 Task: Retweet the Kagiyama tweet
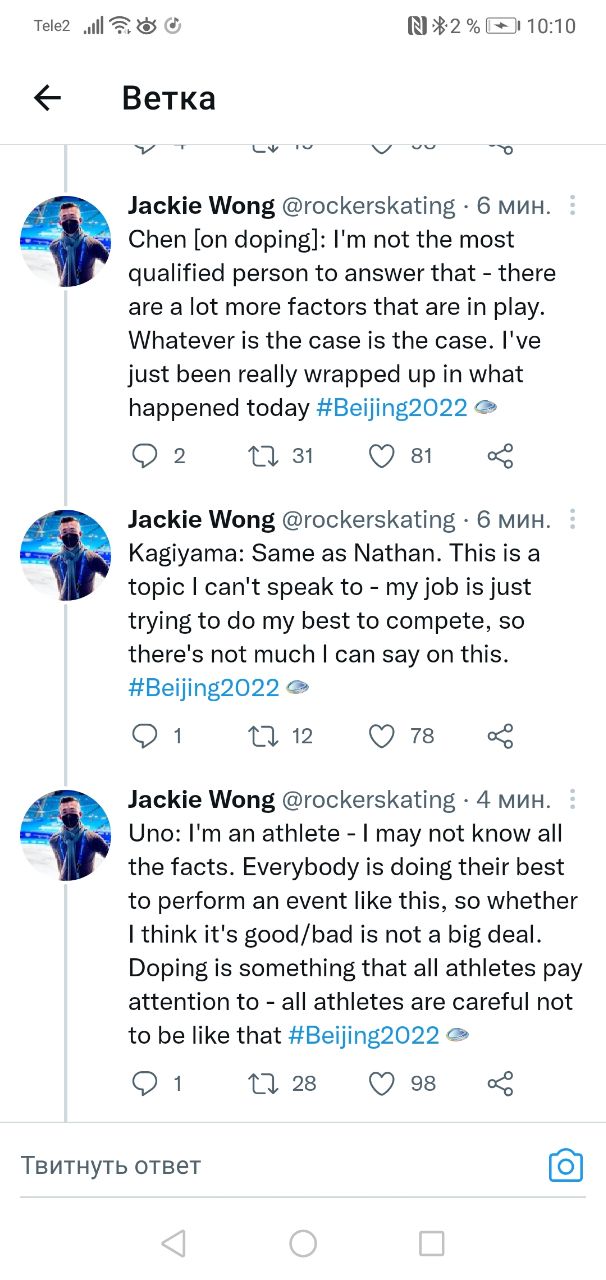coord(265,736)
